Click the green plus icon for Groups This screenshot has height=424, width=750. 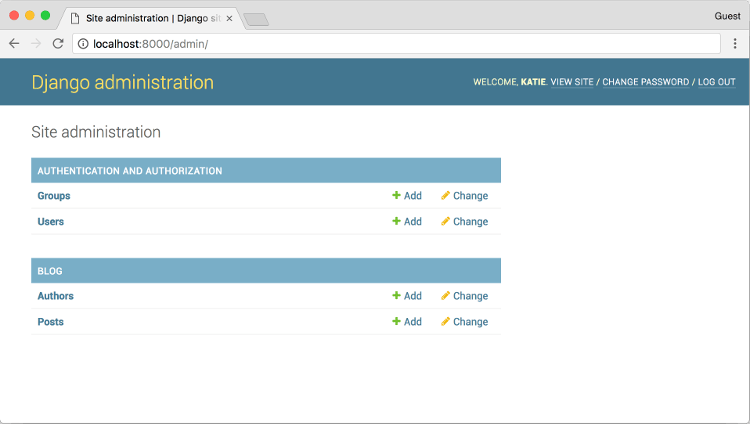396,196
